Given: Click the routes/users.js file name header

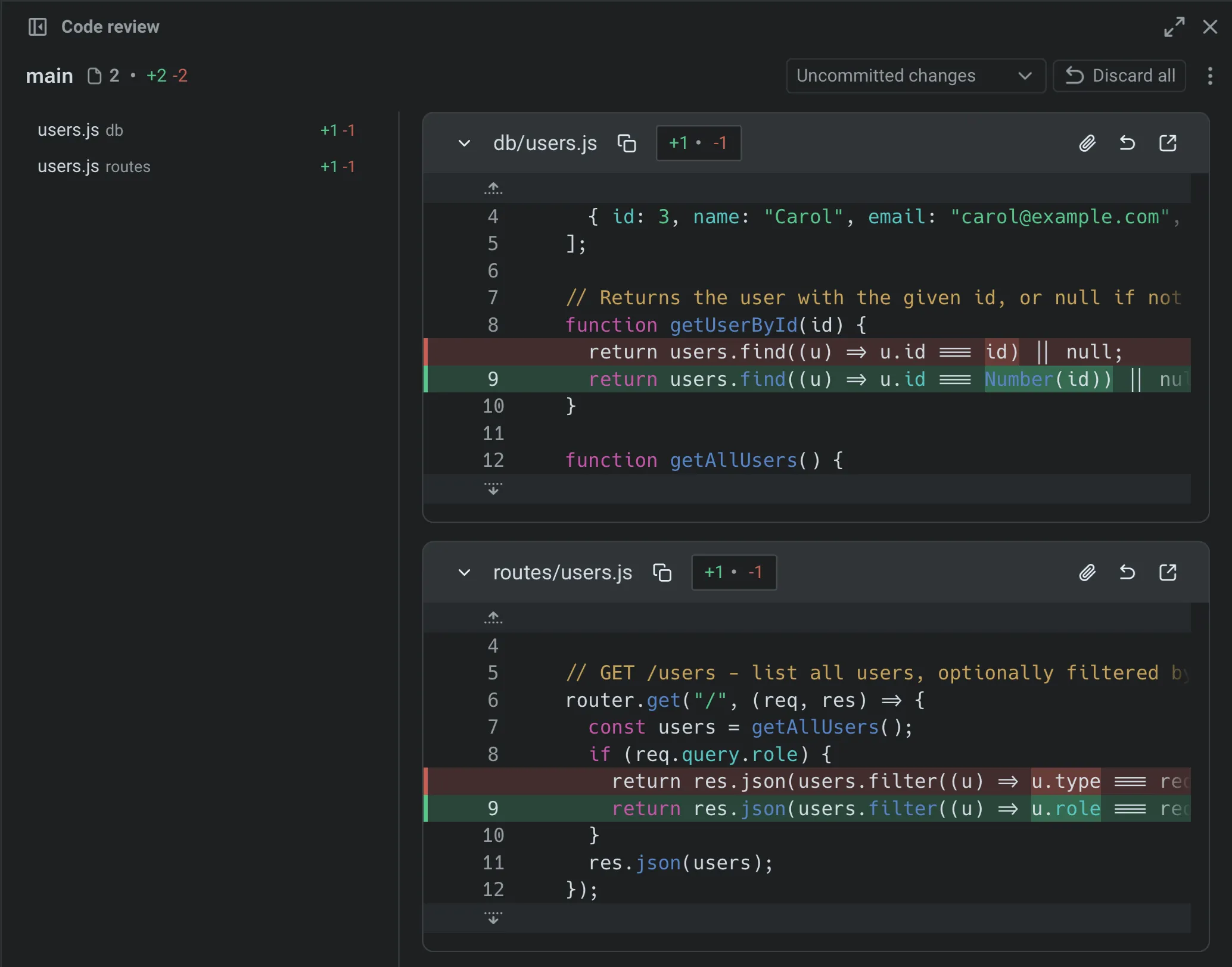Looking at the screenshot, I should (562, 572).
